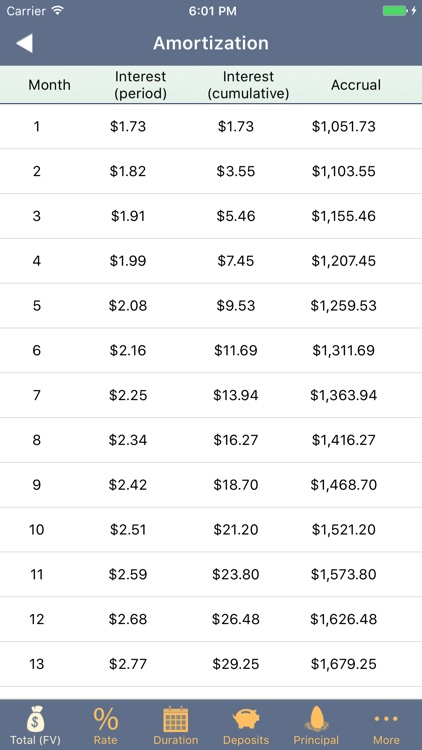Select the Interest (period) column header
The width and height of the screenshot is (422, 750).
pos(140,85)
